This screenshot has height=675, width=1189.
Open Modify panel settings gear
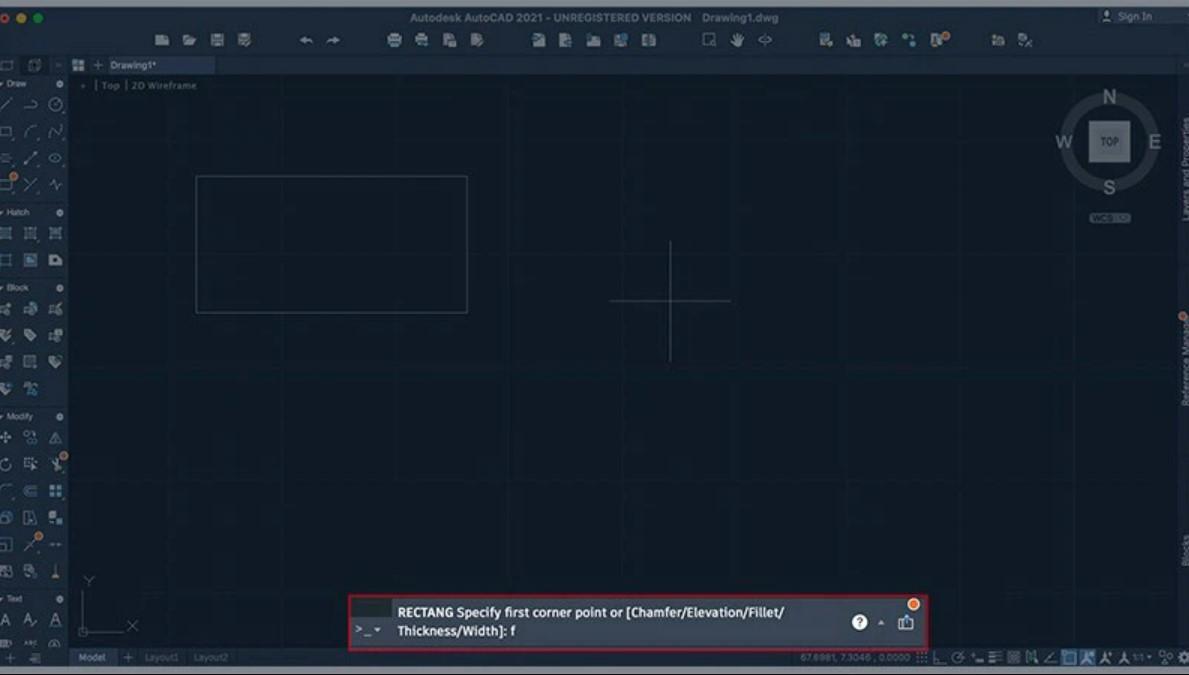(59, 417)
